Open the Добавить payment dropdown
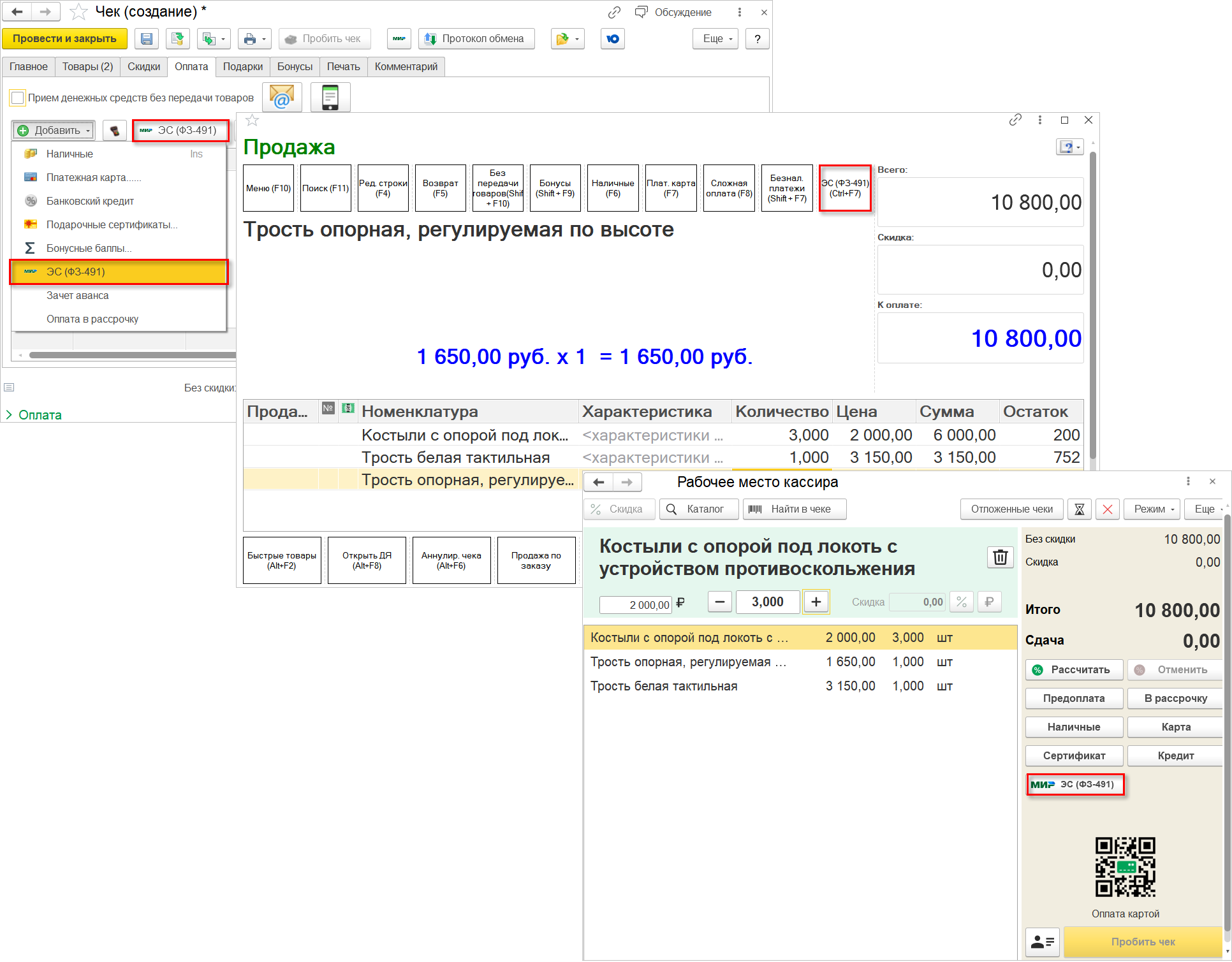The width and height of the screenshot is (1232, 962). (x=54, y=131)
